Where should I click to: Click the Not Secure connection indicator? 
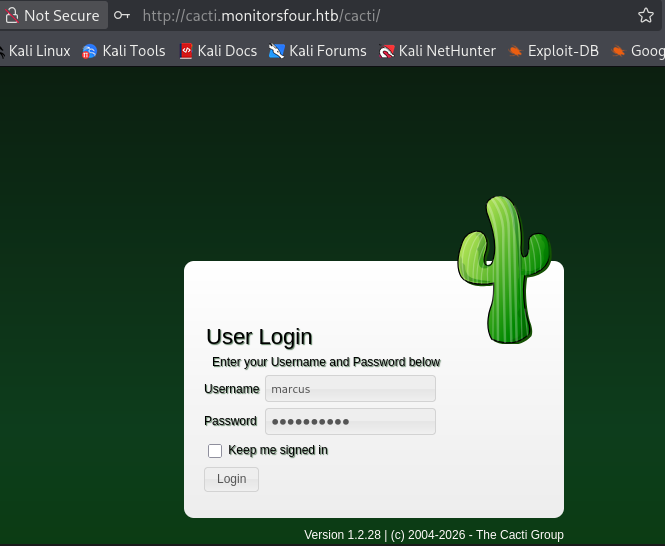coord(52,16)
